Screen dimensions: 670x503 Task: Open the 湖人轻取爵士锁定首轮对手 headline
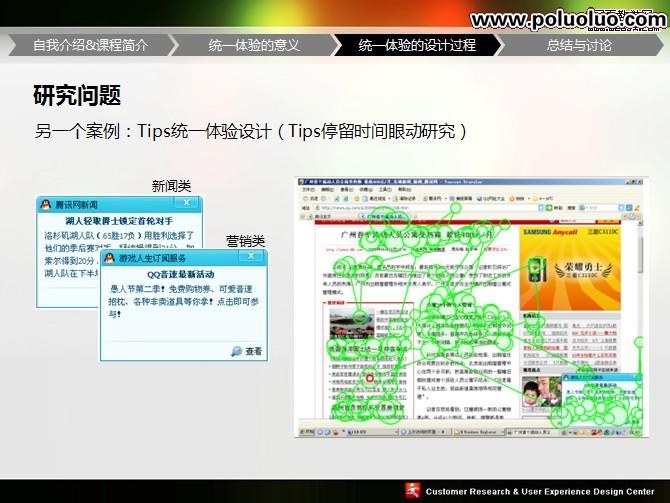pos(119,221)
